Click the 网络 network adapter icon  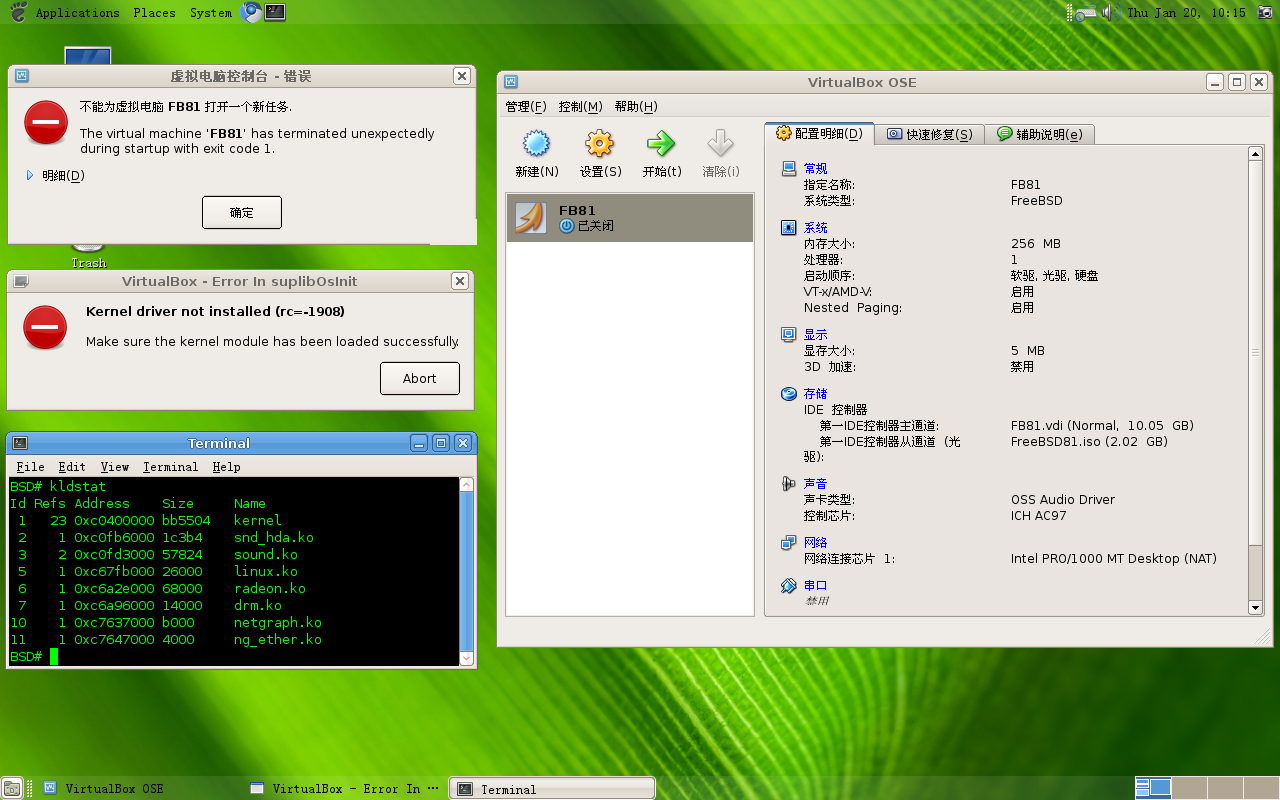[789, 543]
